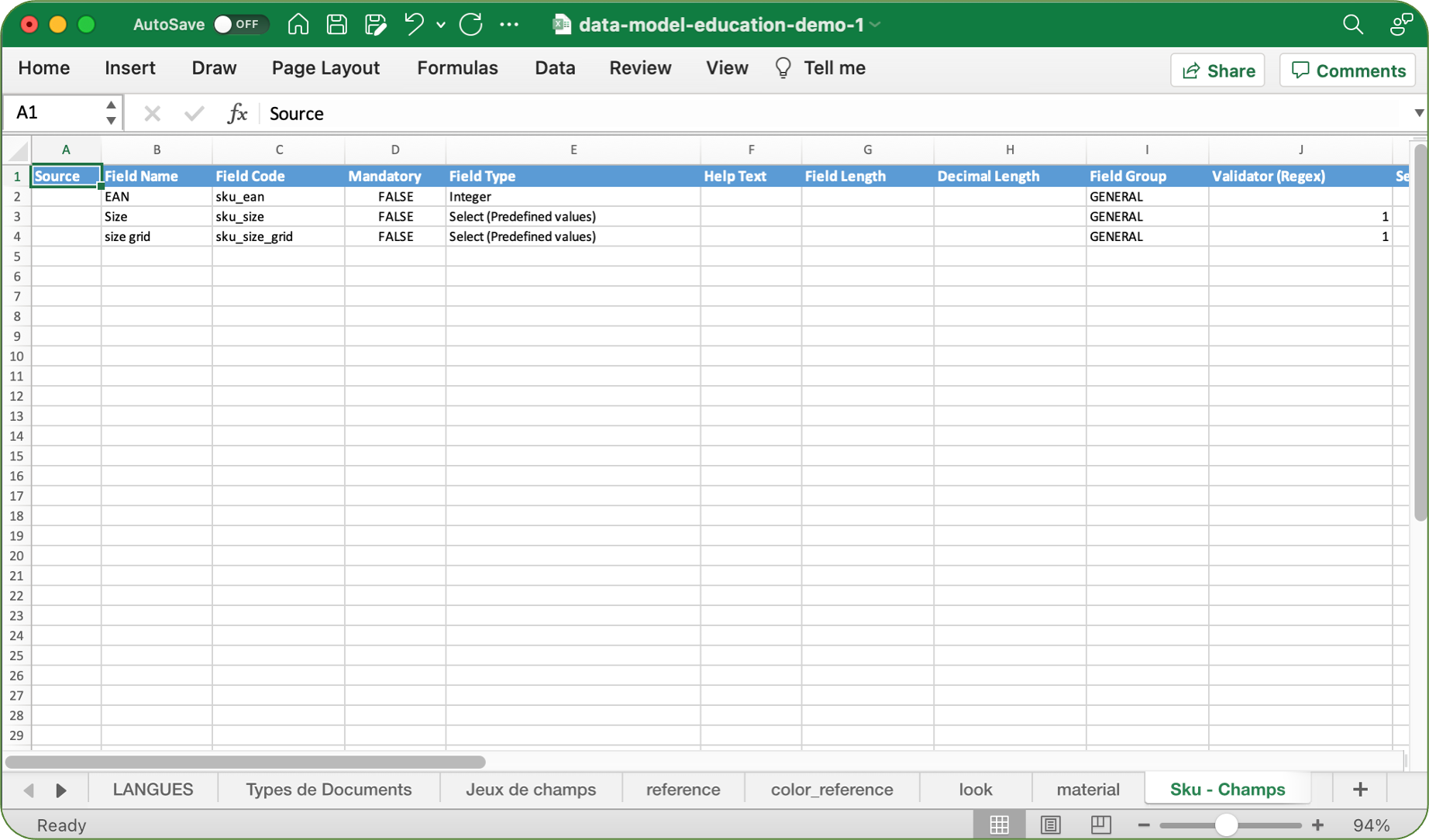1429x840 pixels.
Task: Click the Comments button
Action: pos(1348,71)
